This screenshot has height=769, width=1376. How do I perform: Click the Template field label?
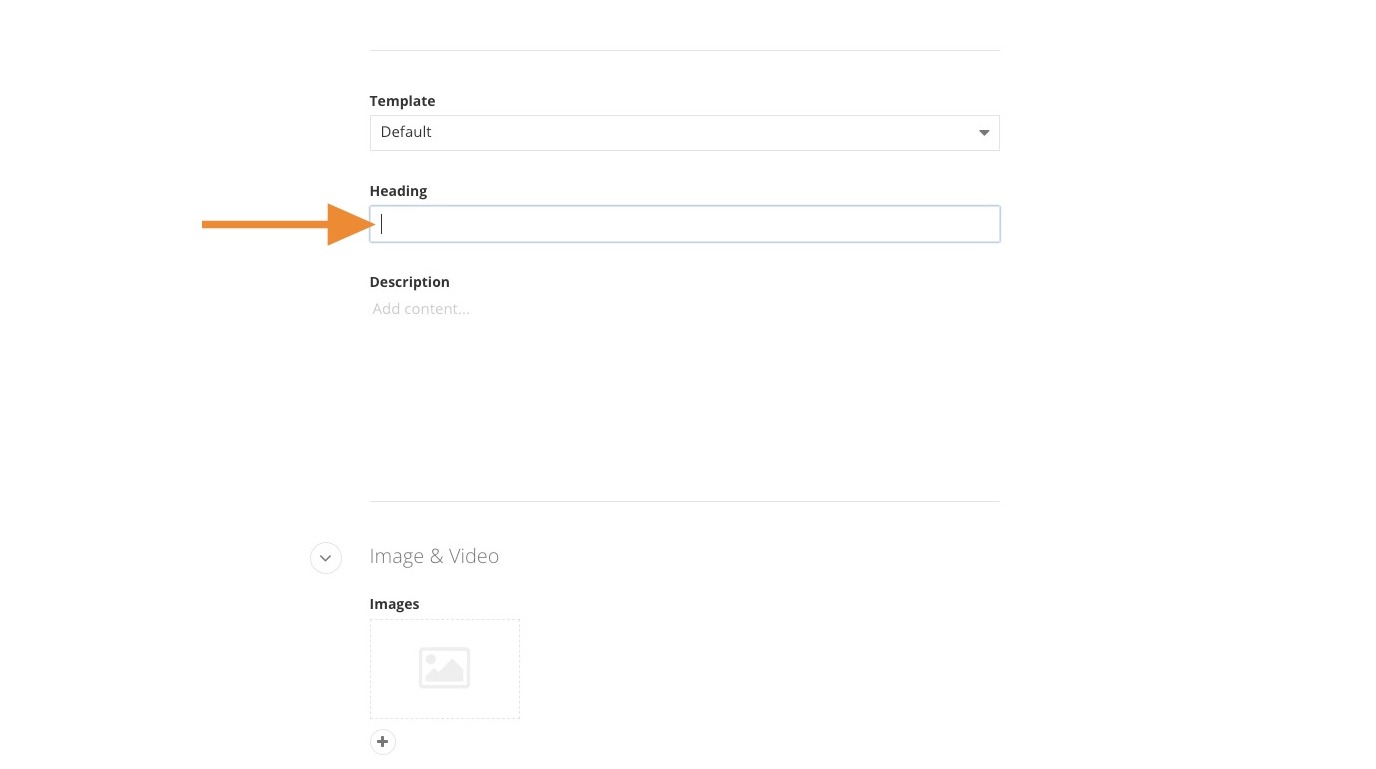[402, 101]
